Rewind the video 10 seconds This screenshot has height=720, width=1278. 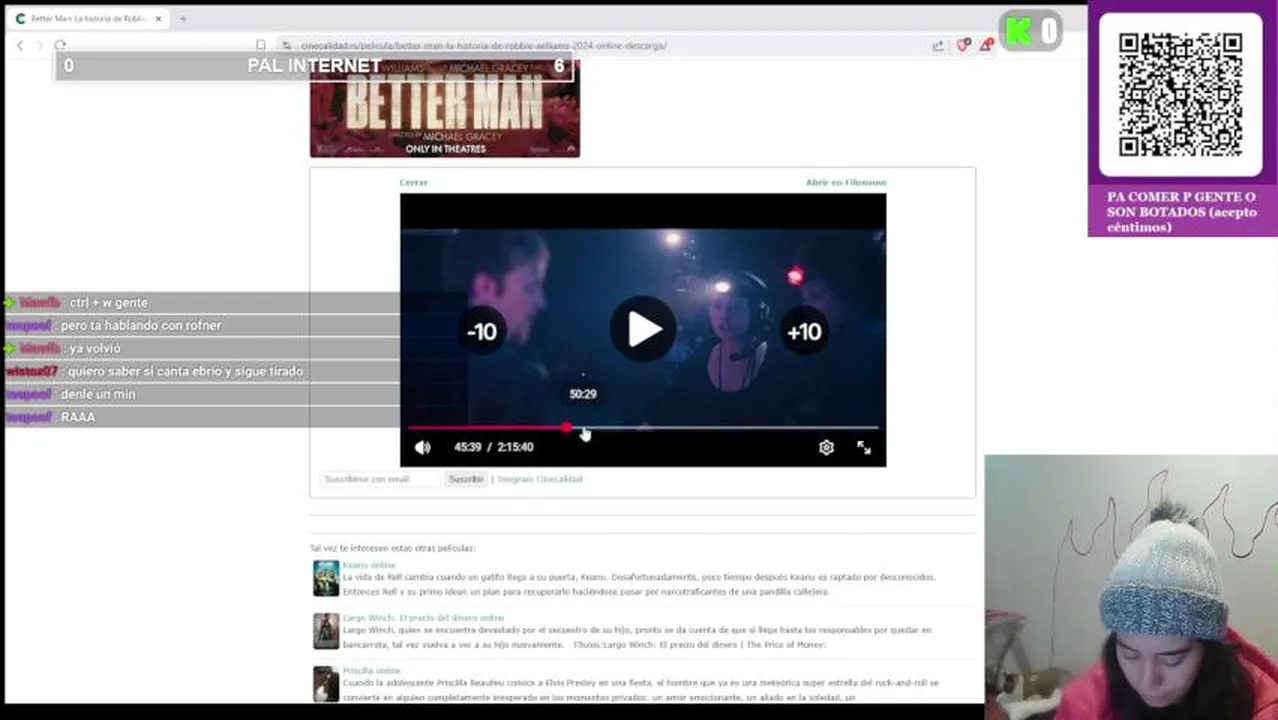click(x=482, y=332)
